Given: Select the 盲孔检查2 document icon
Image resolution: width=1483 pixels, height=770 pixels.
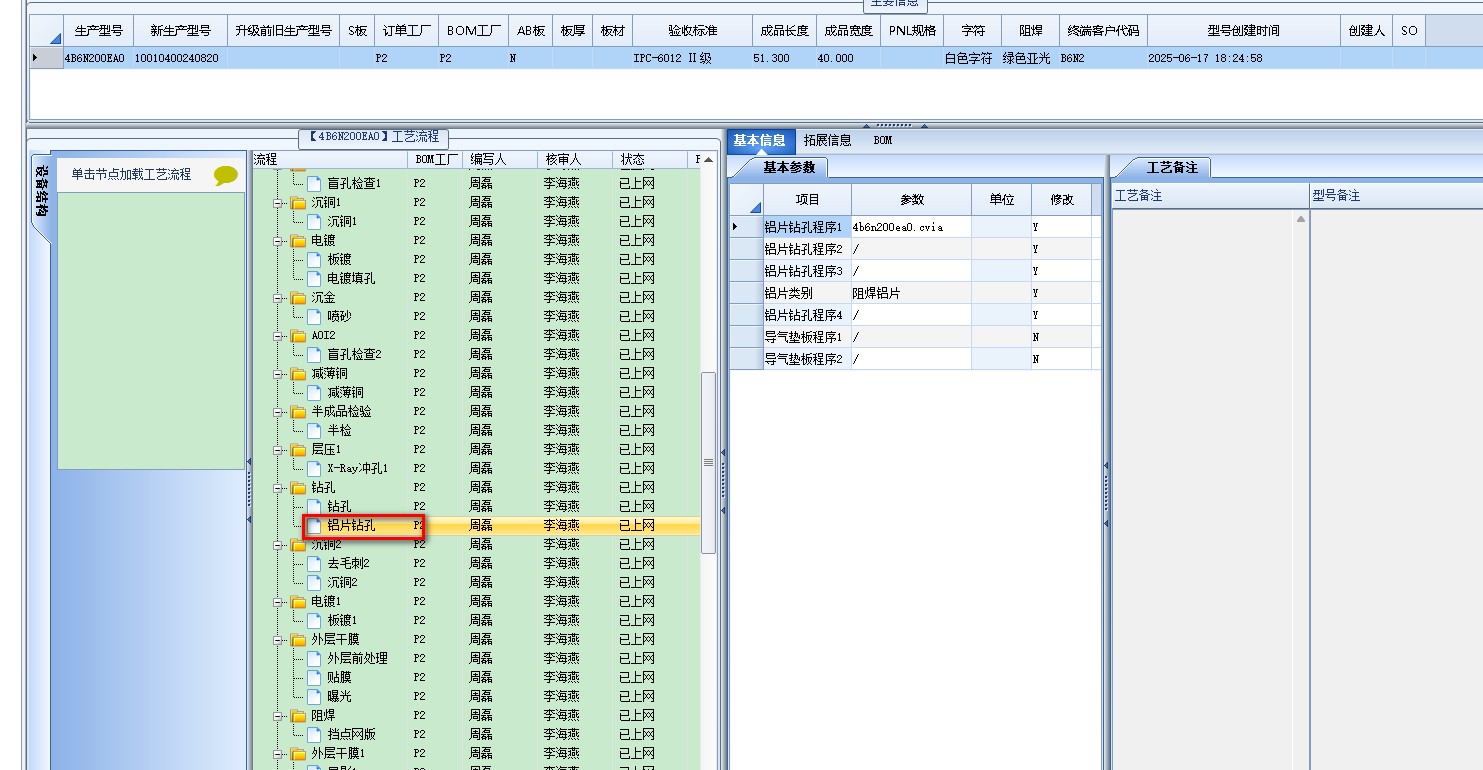Looking at the screenshot, I should point(315,354).
